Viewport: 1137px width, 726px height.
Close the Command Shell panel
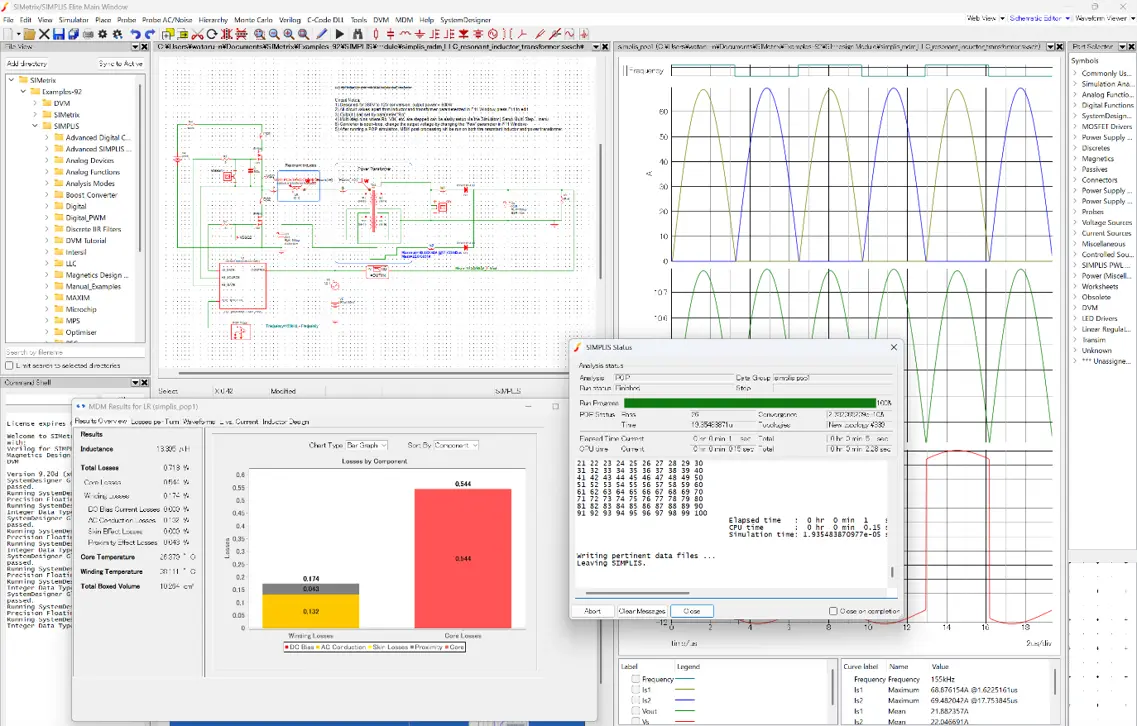click(x=144, y=382)
